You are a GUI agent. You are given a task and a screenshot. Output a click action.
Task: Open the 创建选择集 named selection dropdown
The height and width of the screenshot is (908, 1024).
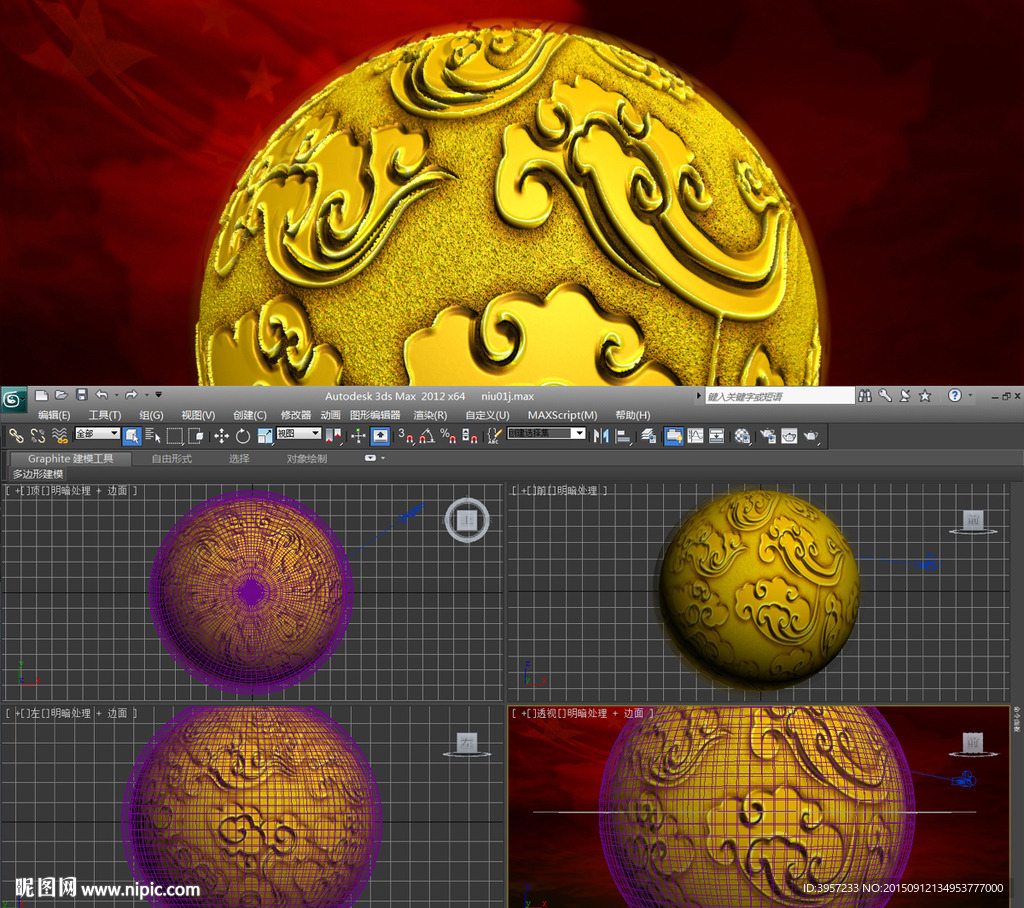pyautogui.click(x=546, y=434)
